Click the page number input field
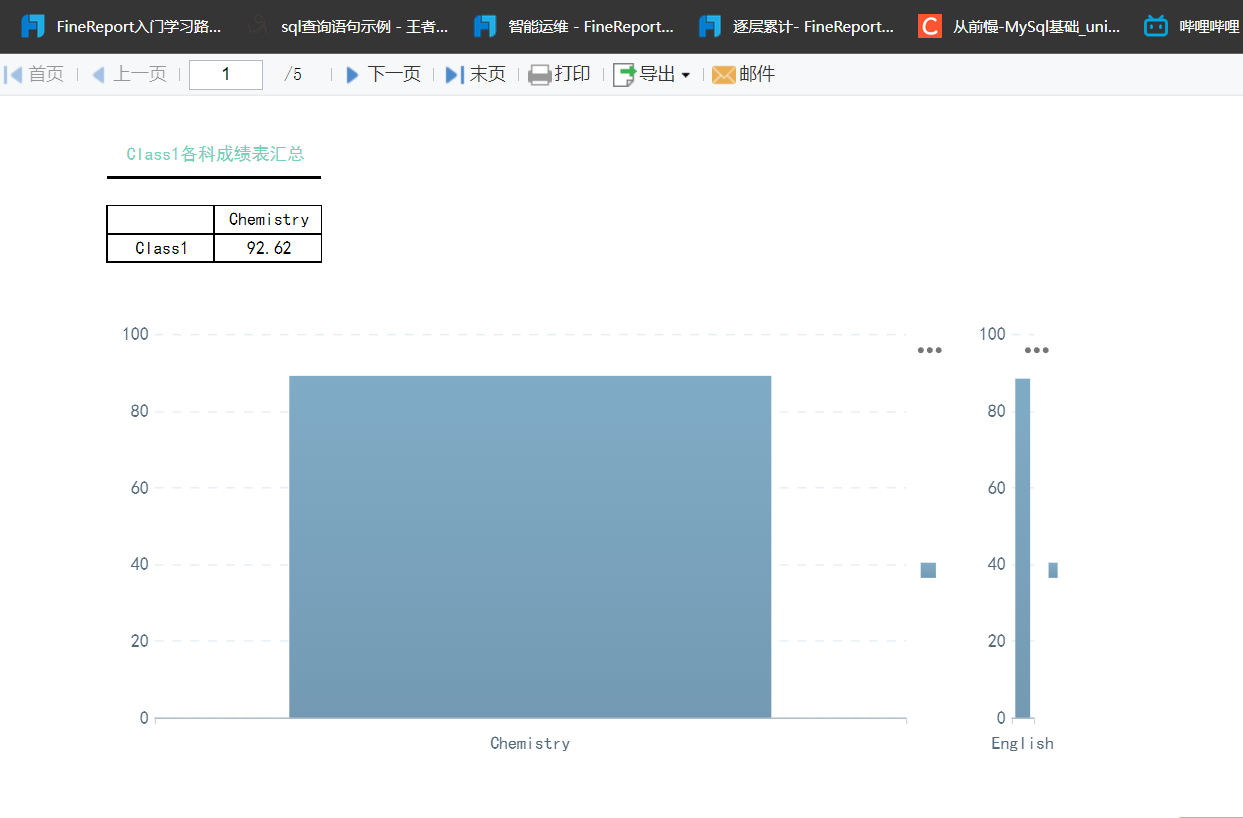 coord(226,74)
